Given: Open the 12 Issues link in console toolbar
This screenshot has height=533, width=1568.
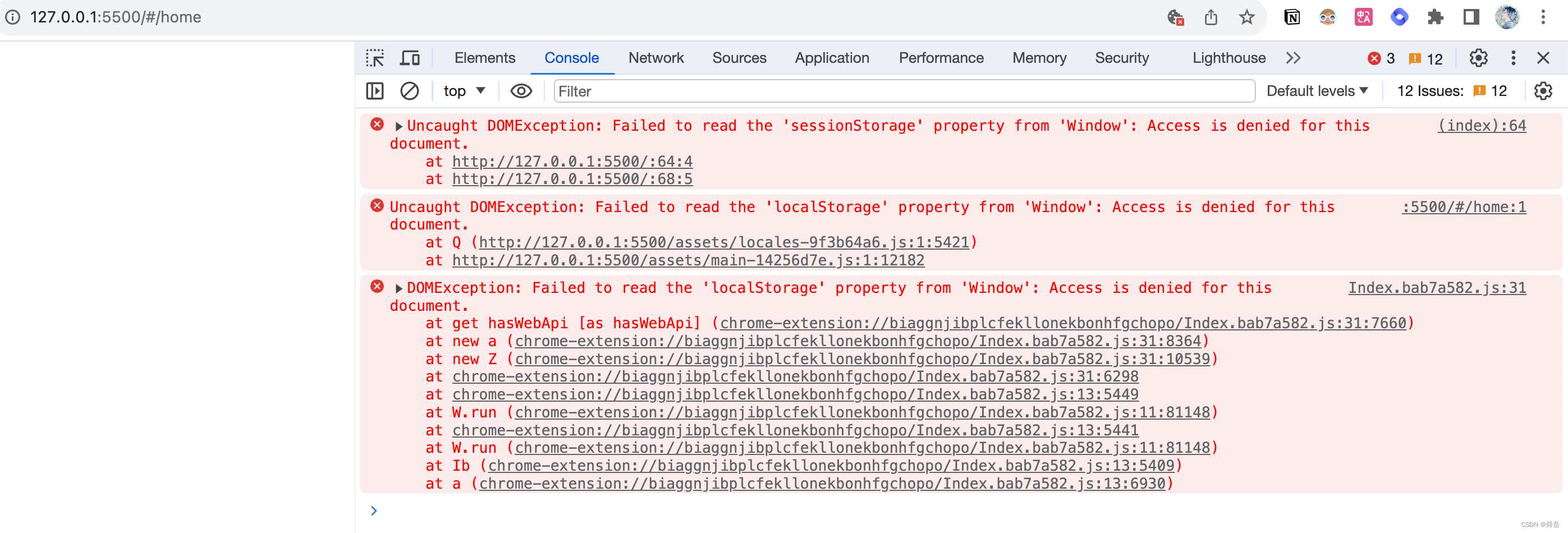Looking at the screenshot, I should tap(1452, 91).
